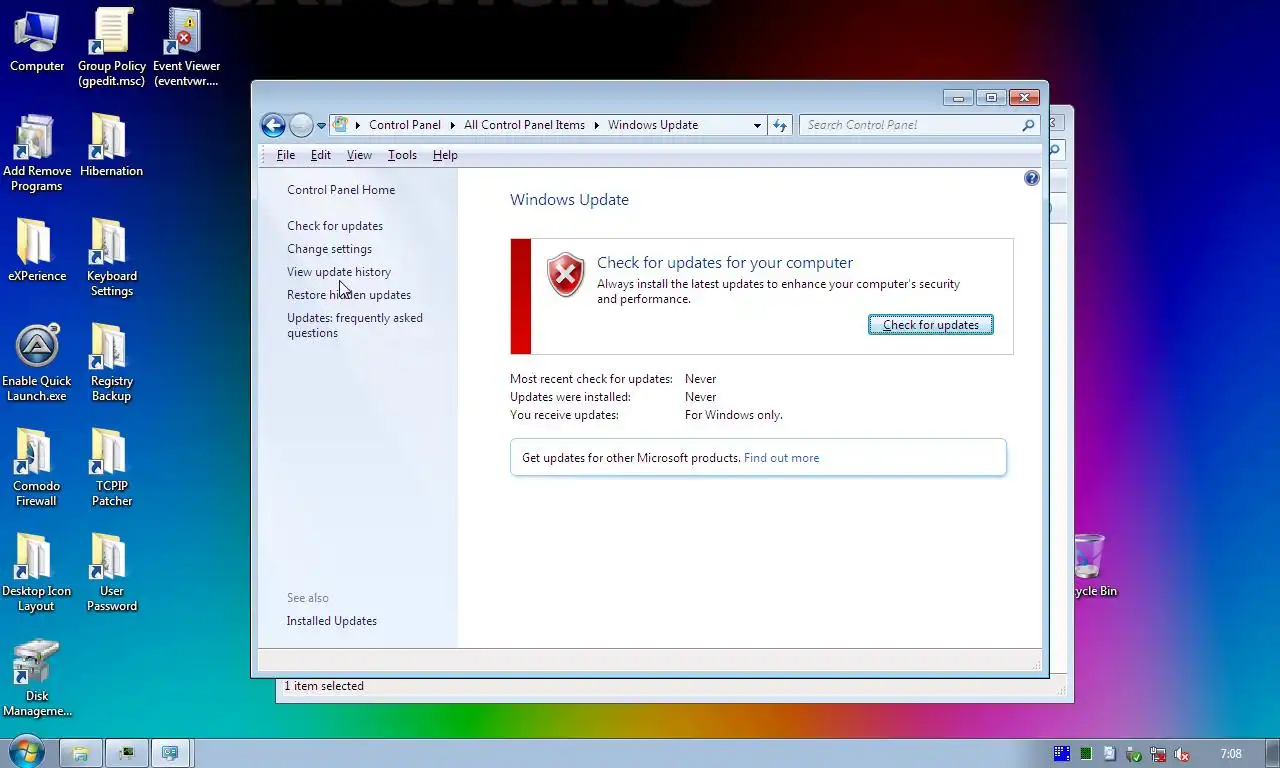Open Add Remove Programs shortcut

pyautogui.click(x=37, y=152)
